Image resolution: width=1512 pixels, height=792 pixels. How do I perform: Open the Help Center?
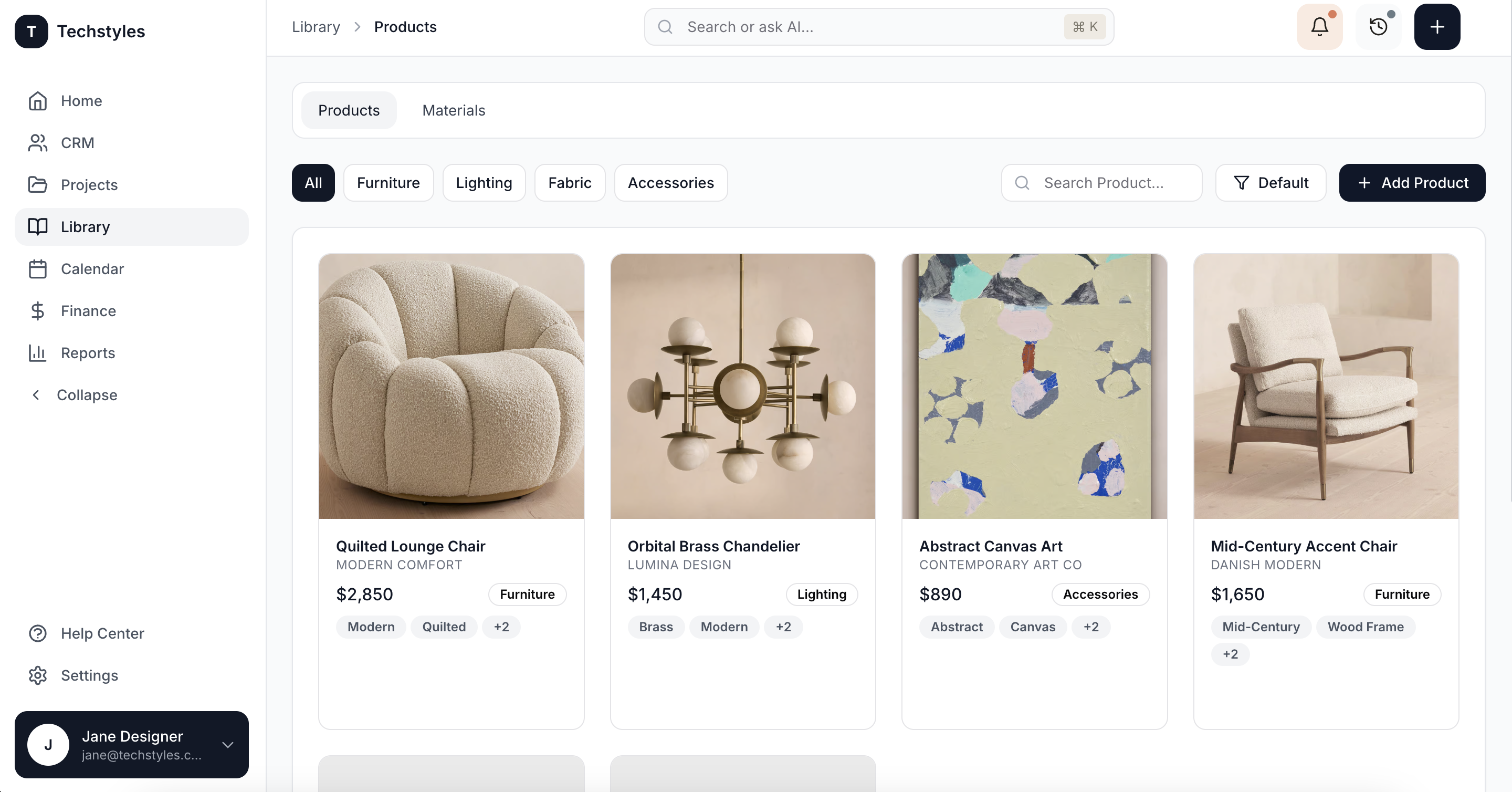(x=103, y=633)
